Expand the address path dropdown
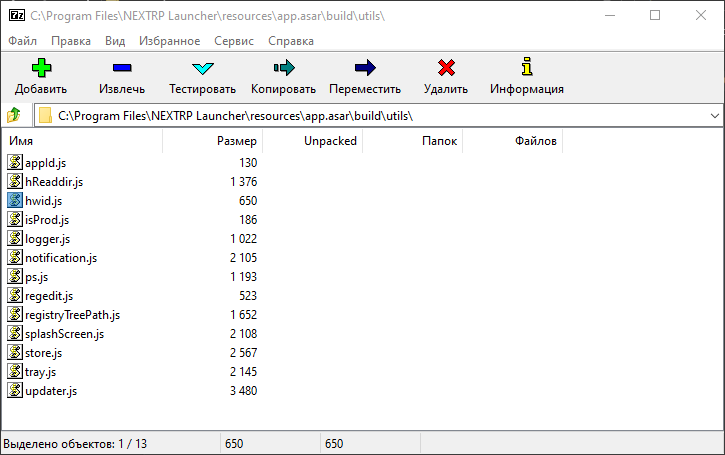Viewport: 725px width, 455px height. coord(713,116)
